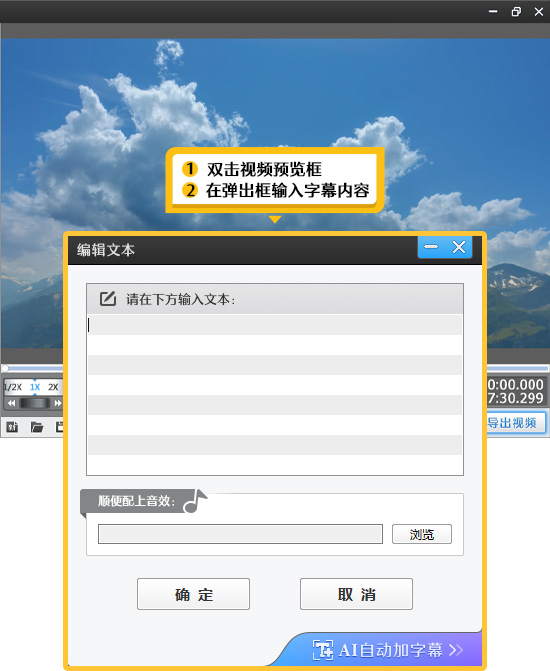Select 1/2X playback speed
This screenshot has width=550, height=671.
13,387
